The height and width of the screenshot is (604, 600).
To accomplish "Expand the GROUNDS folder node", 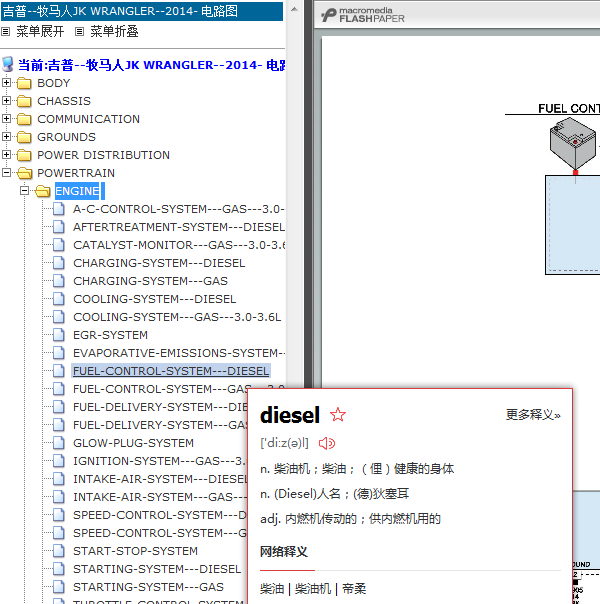I will click(x=6, y=136).
